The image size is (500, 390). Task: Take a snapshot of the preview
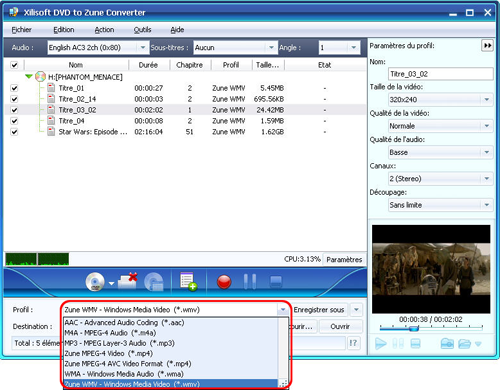click(x=447, y=344)
